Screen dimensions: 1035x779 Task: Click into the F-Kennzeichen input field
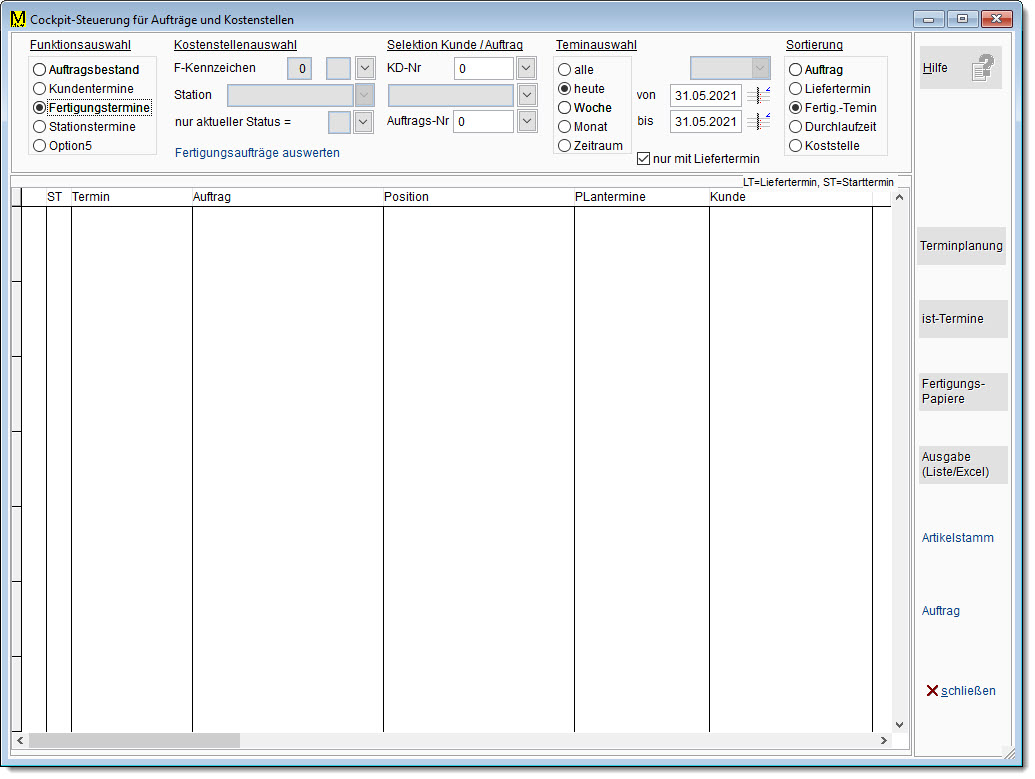(x=300, y=69)
